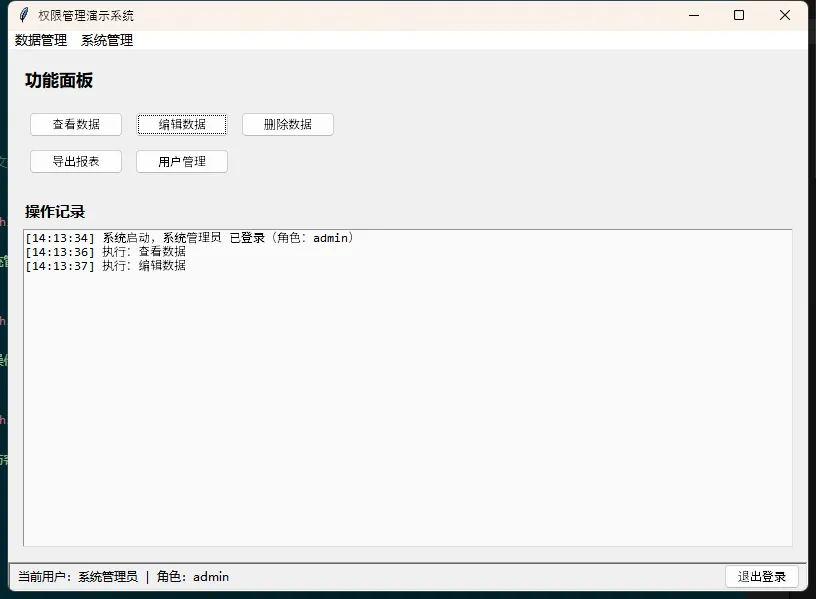
Task: Select the 导出报表 button
Action: (76, 162)
